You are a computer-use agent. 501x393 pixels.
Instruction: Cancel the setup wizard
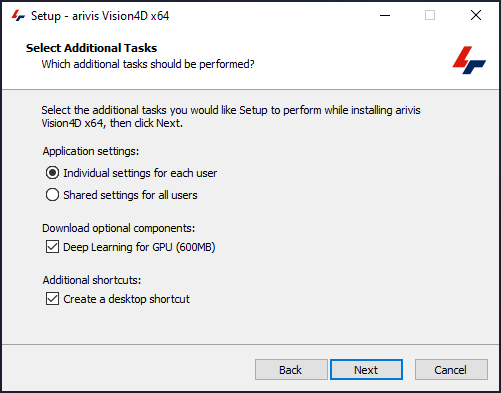(x=451, y=370)
